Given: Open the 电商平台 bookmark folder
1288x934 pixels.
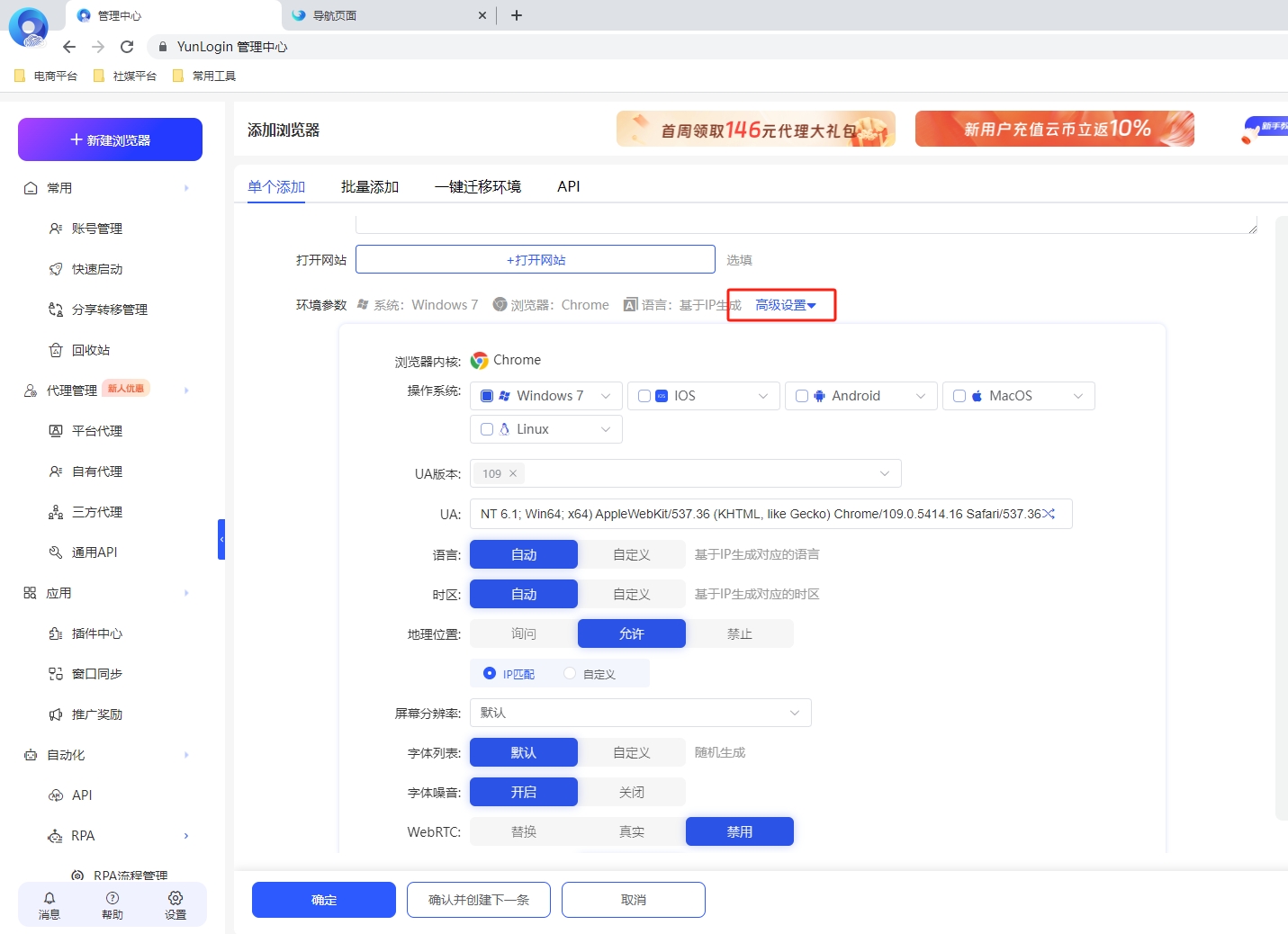Looking at the screenshot, I should point(46,76).
